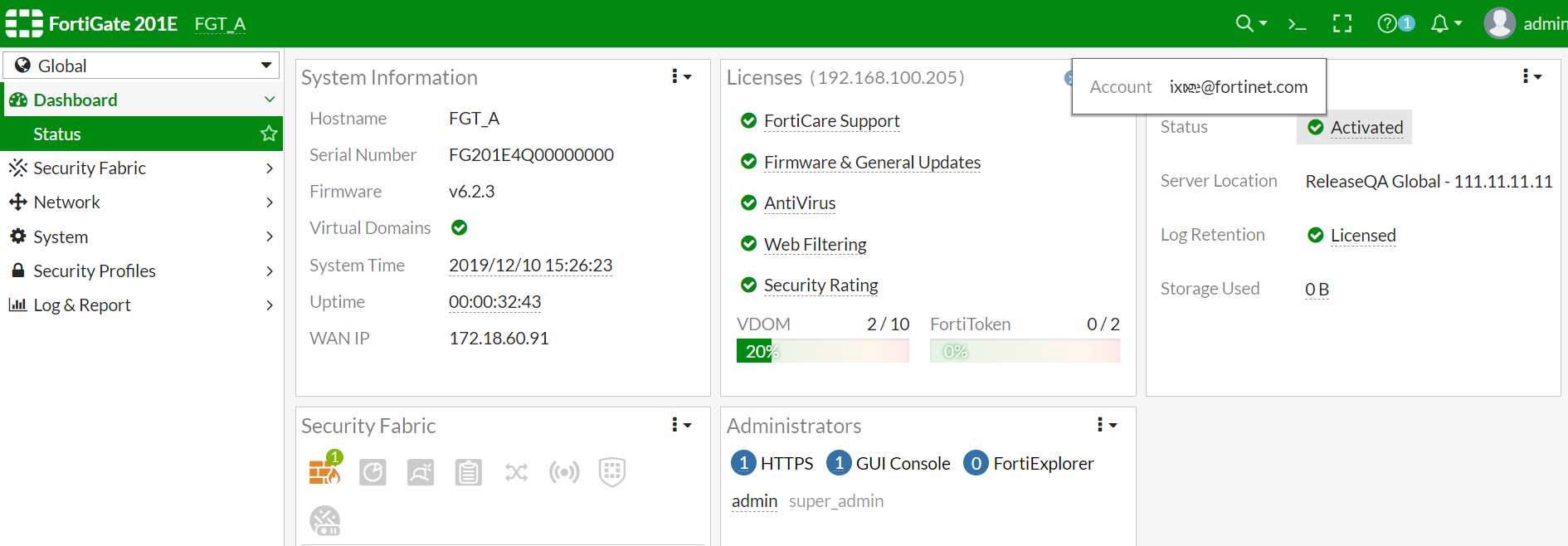Collapse the Dashboard menu section
Screen dimensions: 1568x546
click(142, 100)
